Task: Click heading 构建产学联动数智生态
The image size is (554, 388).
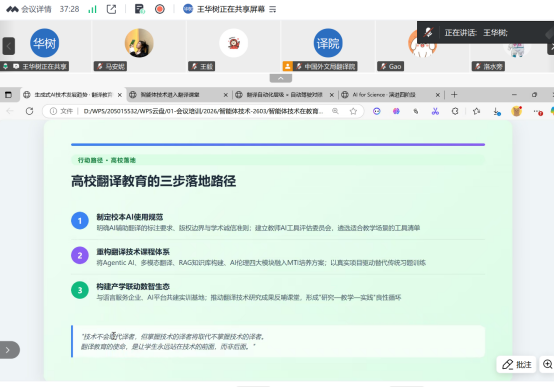Action: (x=133, y=286)
